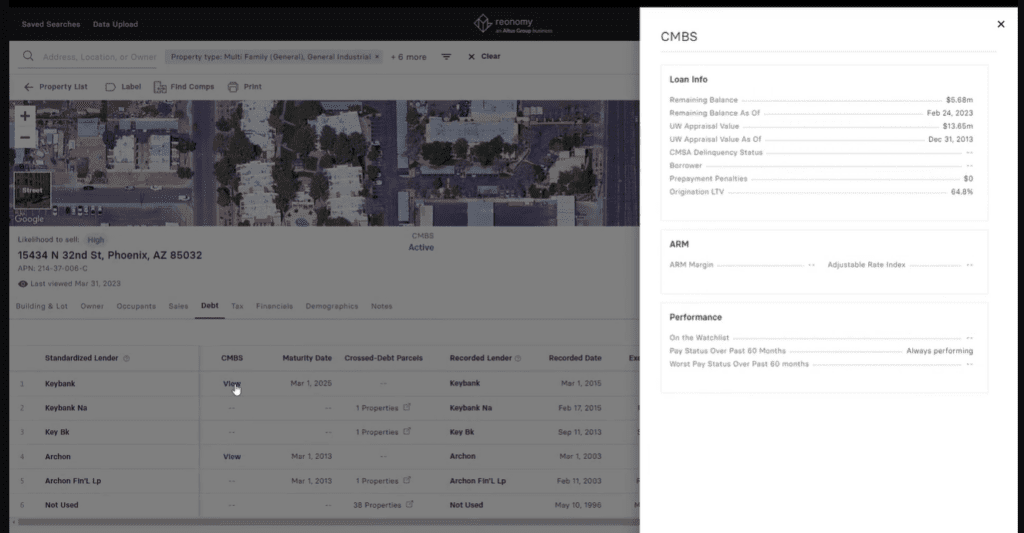Go back to Property List
1024x533 pixels.
click(56, 87)
